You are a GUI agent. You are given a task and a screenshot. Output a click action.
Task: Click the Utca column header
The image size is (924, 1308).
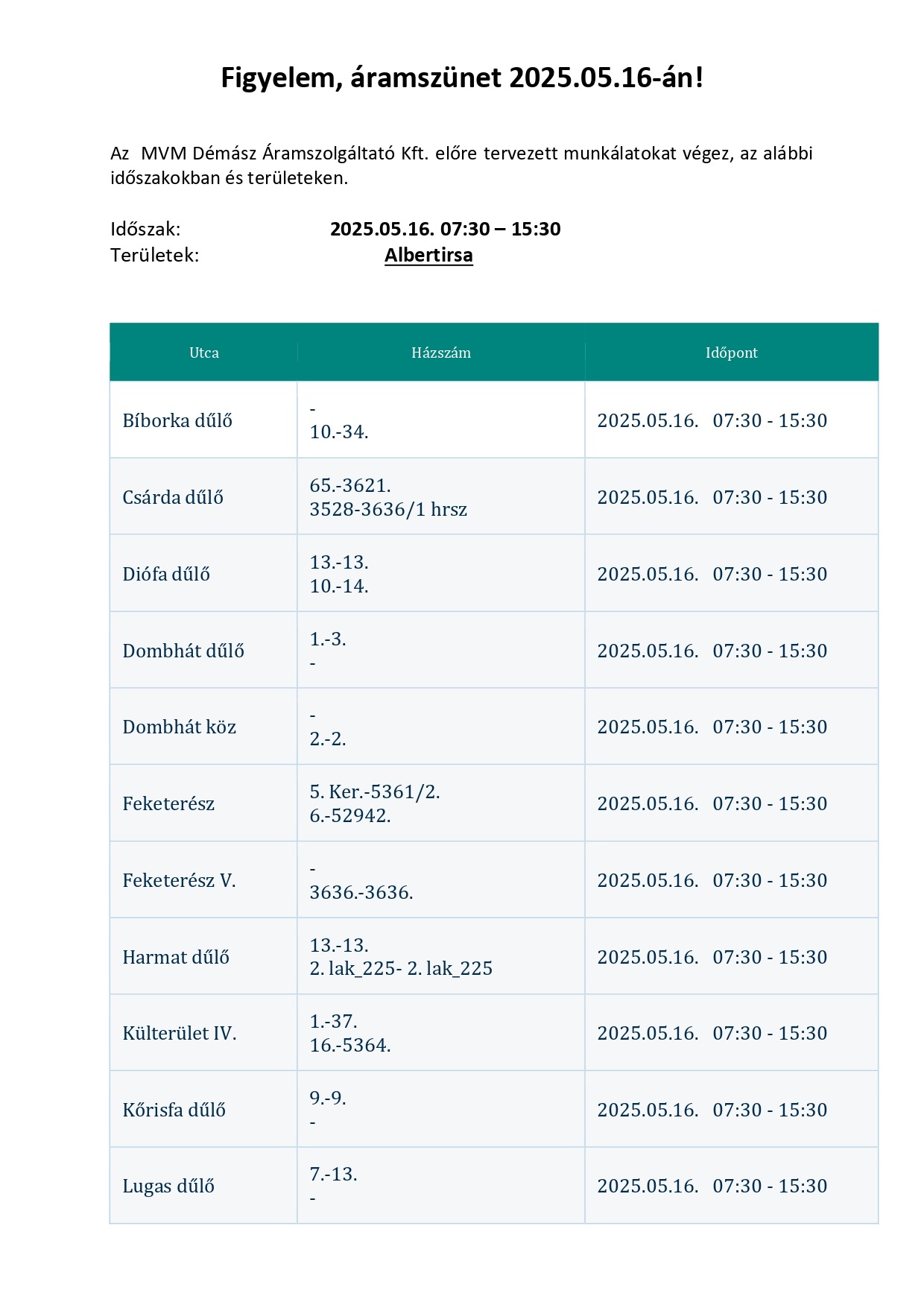[203, 353]
